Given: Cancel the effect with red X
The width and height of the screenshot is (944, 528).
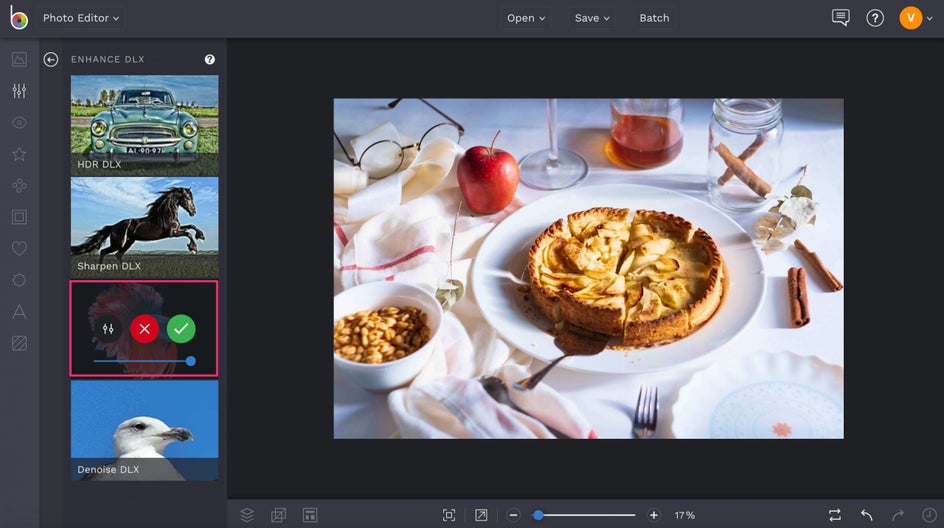Looking at the screenshot, I should 144,329.
